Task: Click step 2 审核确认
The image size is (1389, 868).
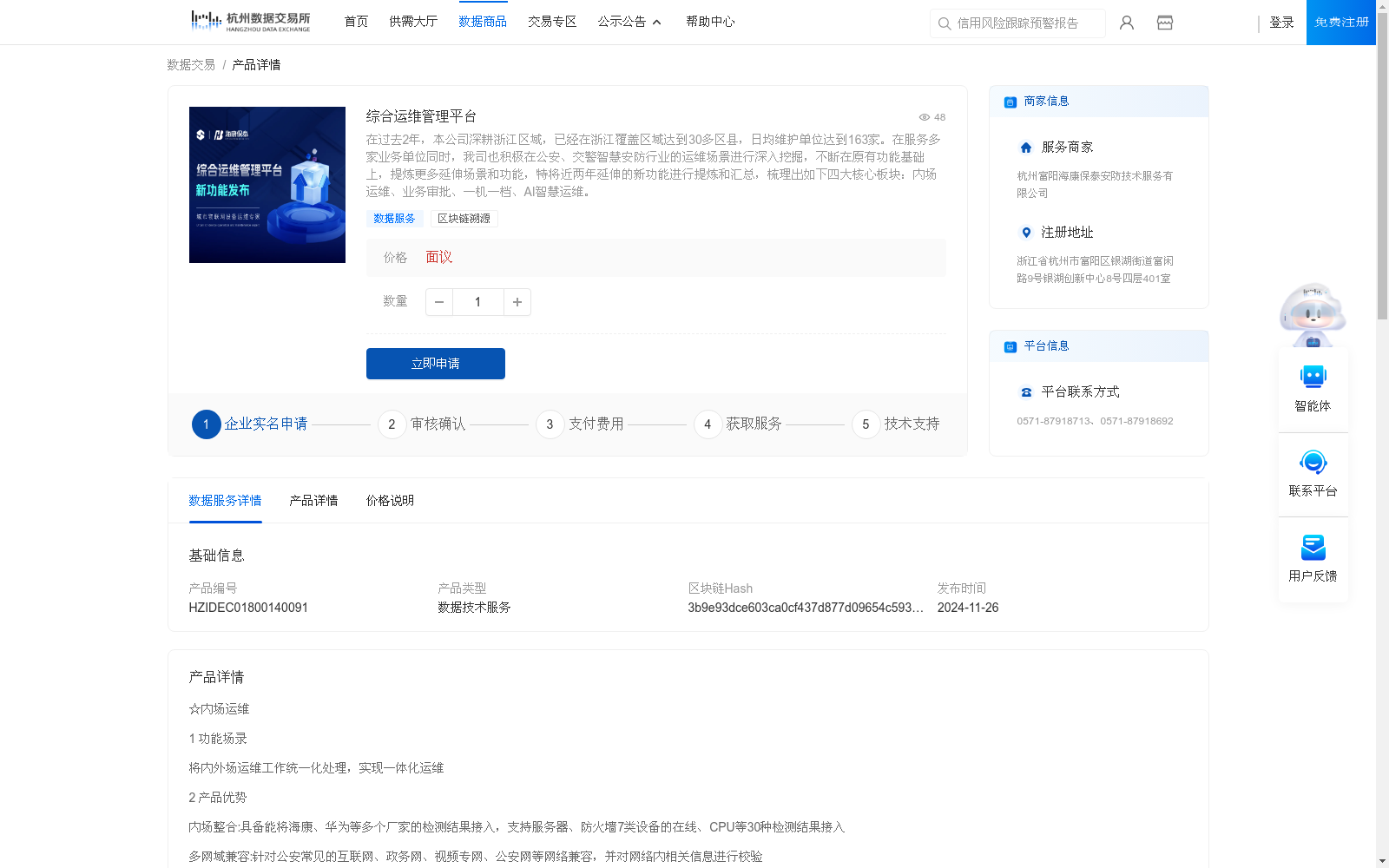Action: (422, 424)
